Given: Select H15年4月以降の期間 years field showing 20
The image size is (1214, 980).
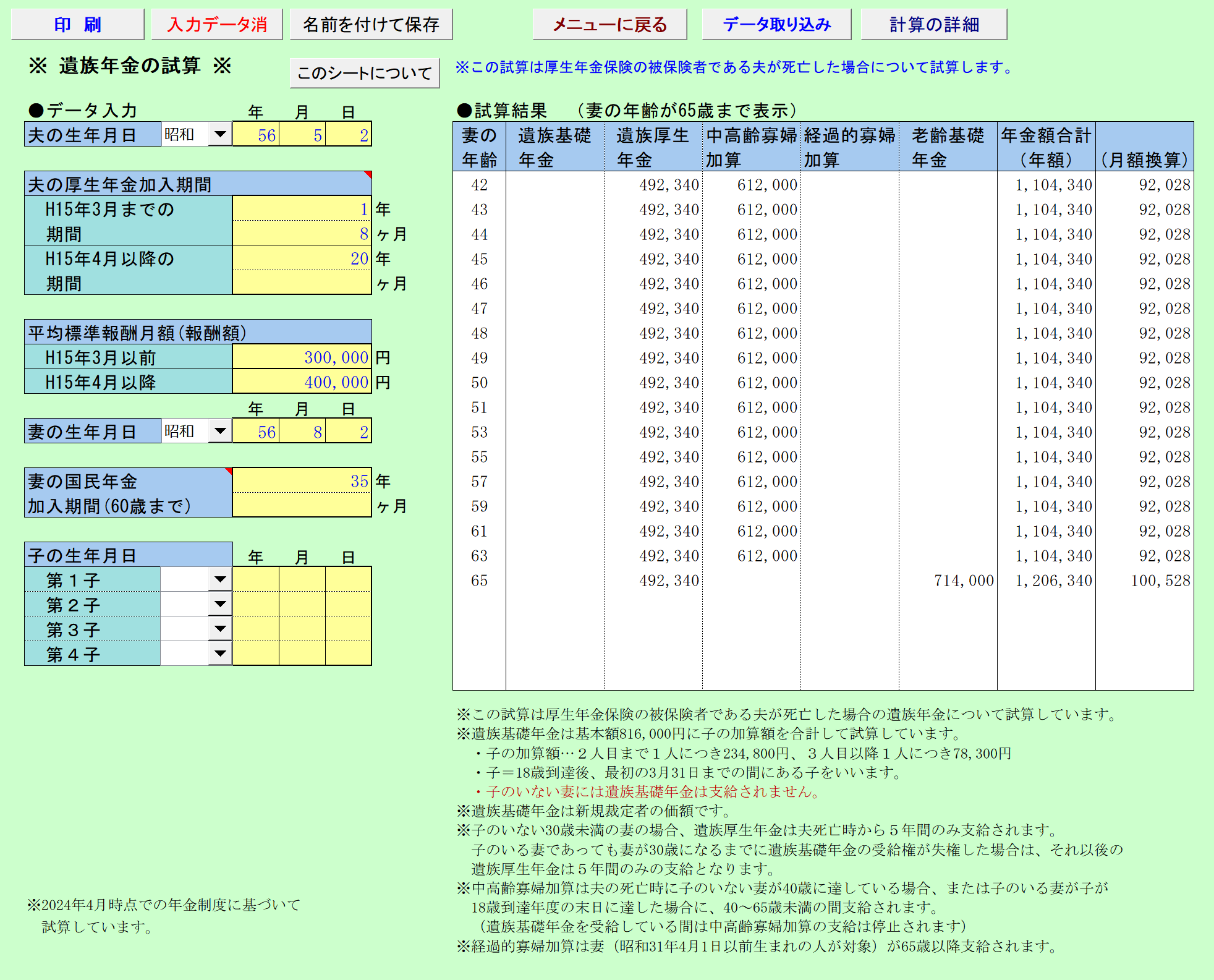Looking at the screenshot, I should 302,258.
